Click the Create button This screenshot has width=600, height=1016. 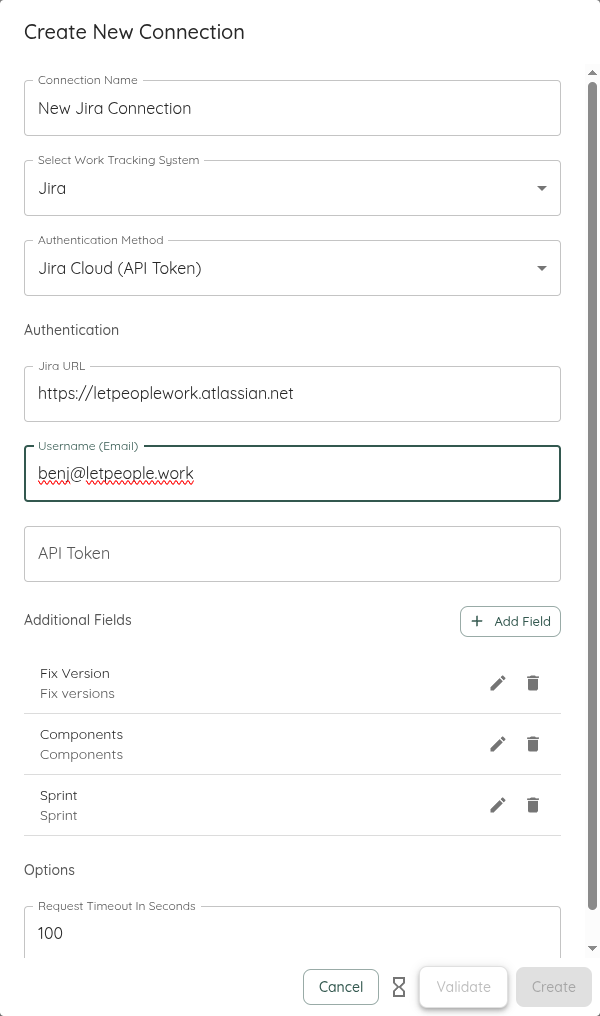point(554,987)
